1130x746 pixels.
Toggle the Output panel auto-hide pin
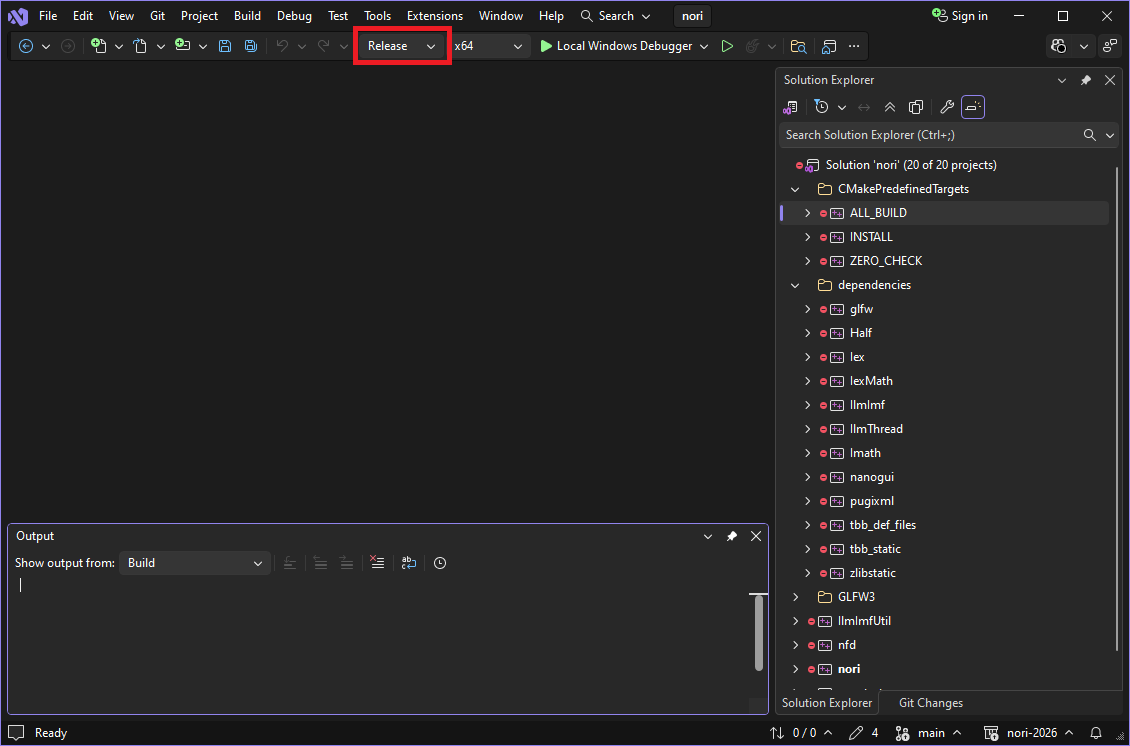(732, 536)
